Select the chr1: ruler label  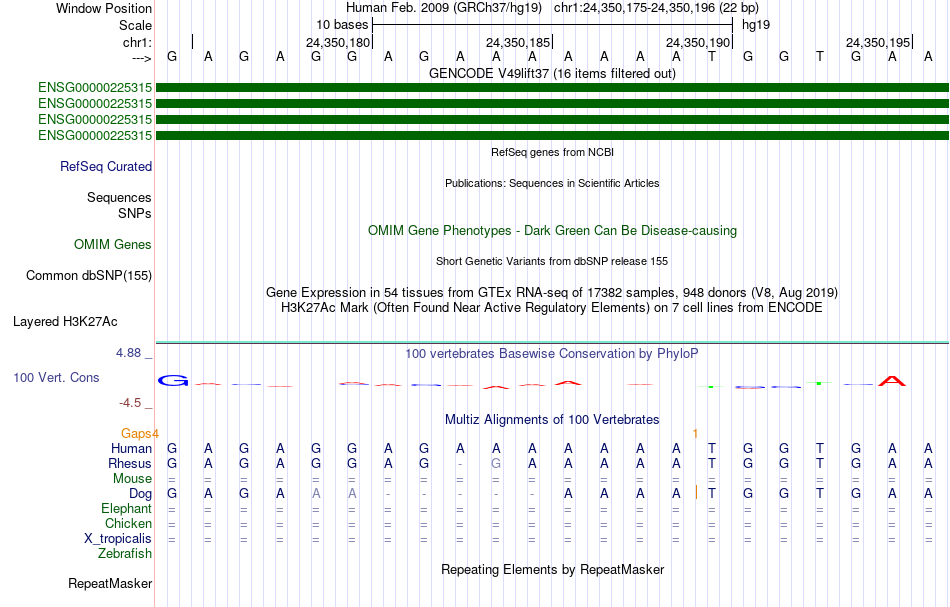click(137, 42)
